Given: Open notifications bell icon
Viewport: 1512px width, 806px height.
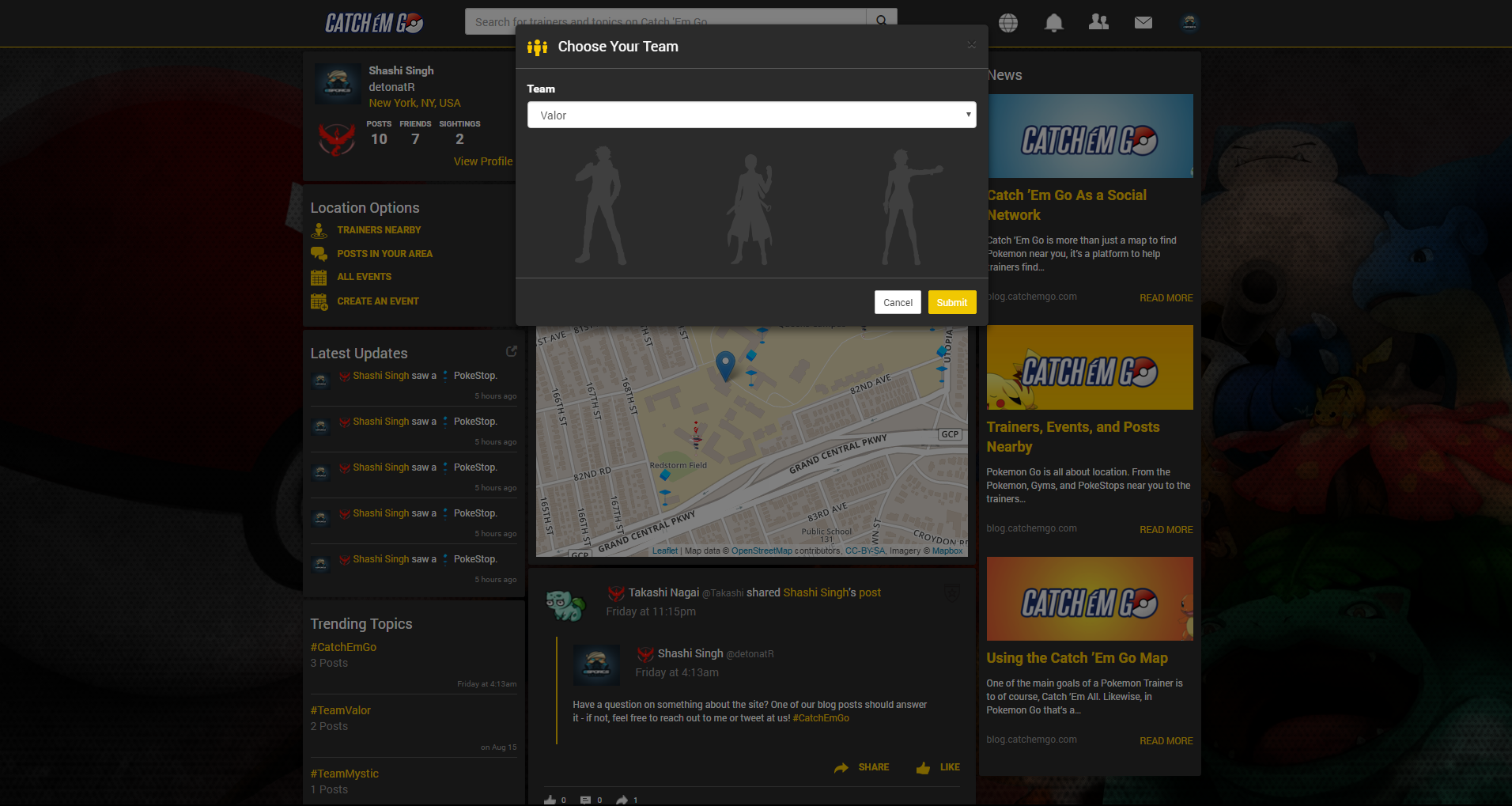Looking at the screenshot, I should (x=1053, y=23).
